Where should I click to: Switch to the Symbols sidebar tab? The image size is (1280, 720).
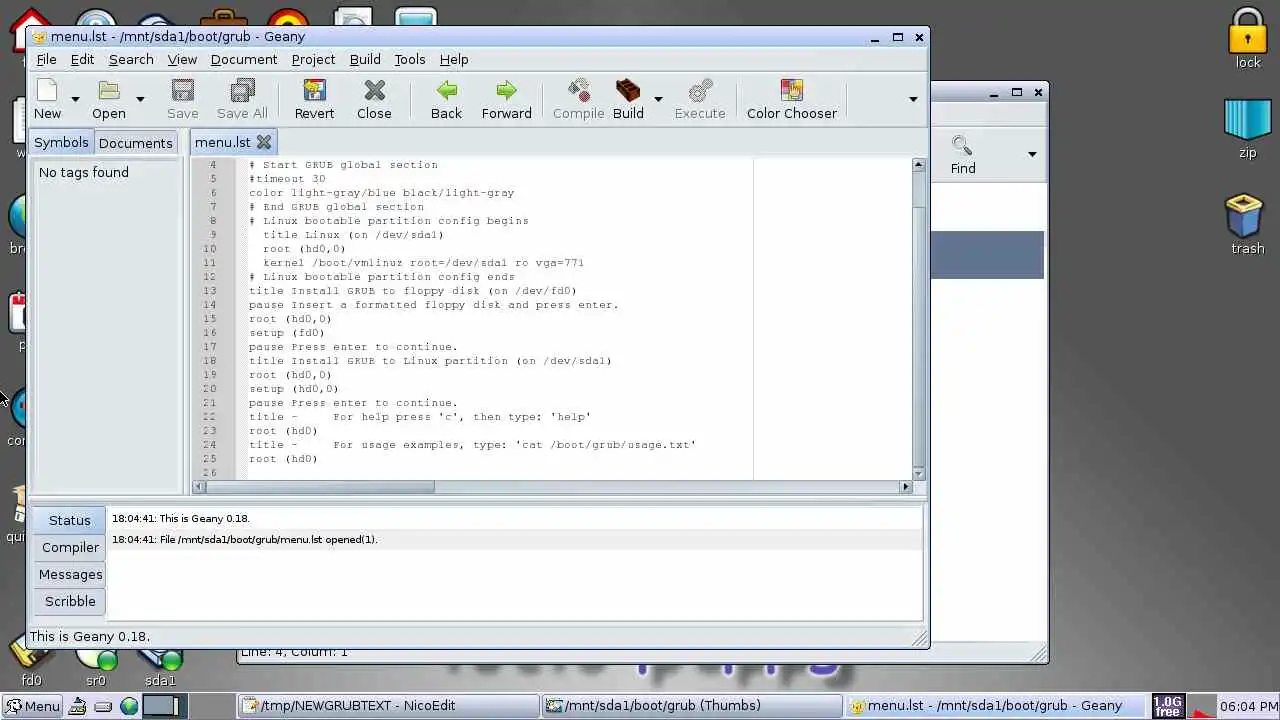point(61,142)
